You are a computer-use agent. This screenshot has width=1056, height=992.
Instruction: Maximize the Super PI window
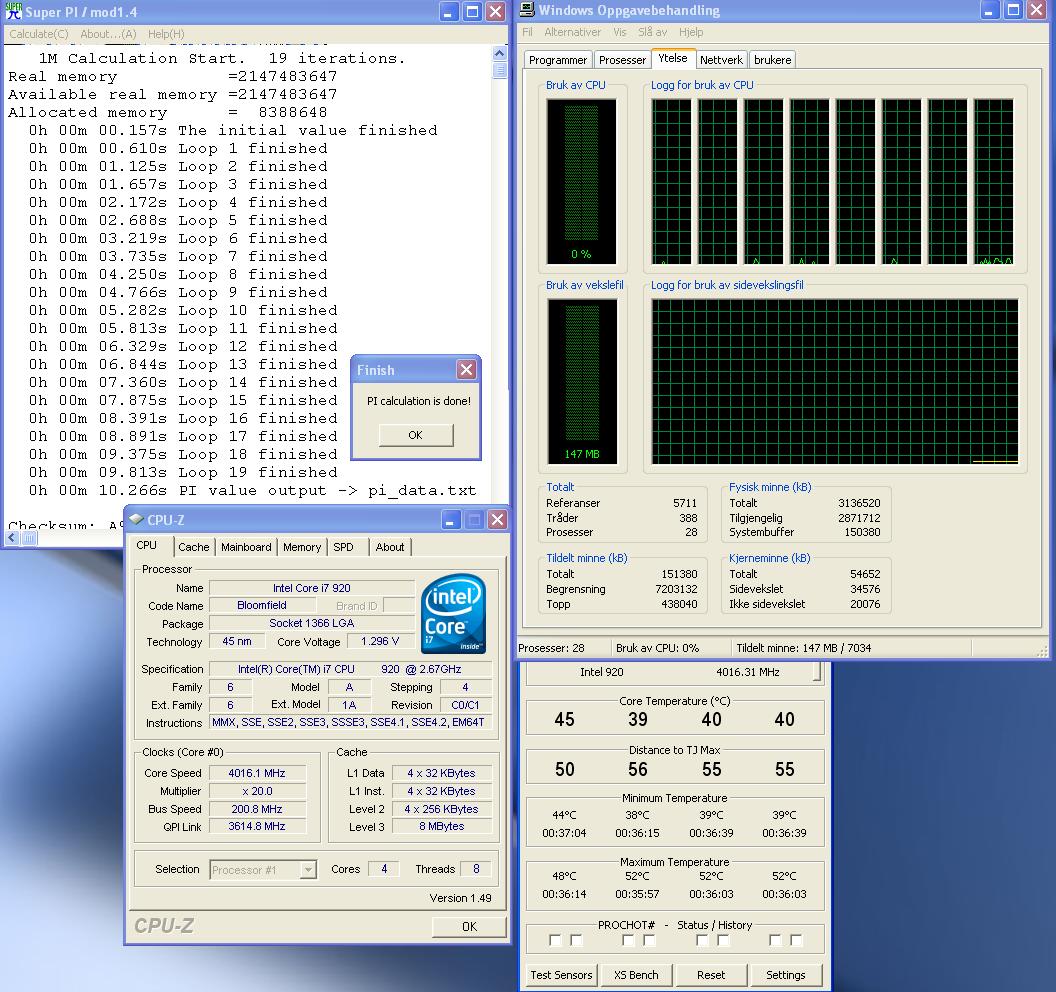[473, 11]
